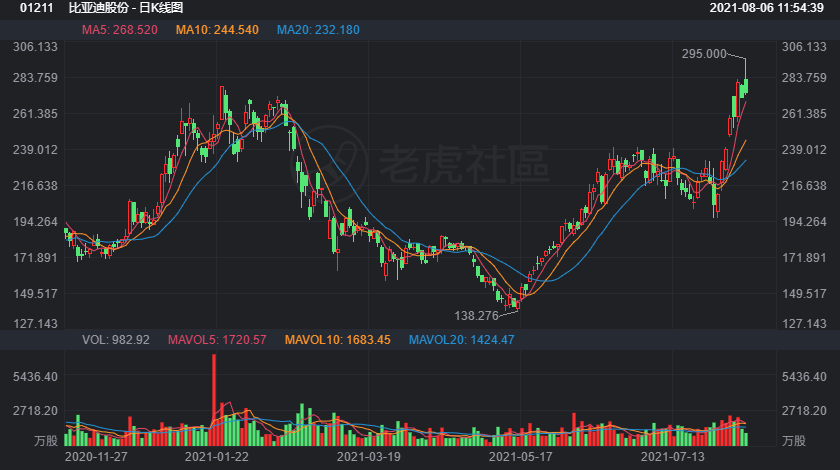Image resolution: width=840 pixels, height=470 pixels.
Task: Click the 2021-03-19 date axis label
Action: click(x=369, y=457)
